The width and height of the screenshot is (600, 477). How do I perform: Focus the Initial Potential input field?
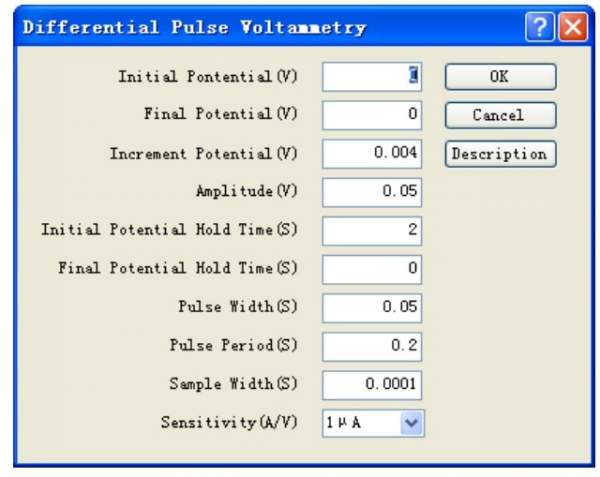tap(372, 77)
